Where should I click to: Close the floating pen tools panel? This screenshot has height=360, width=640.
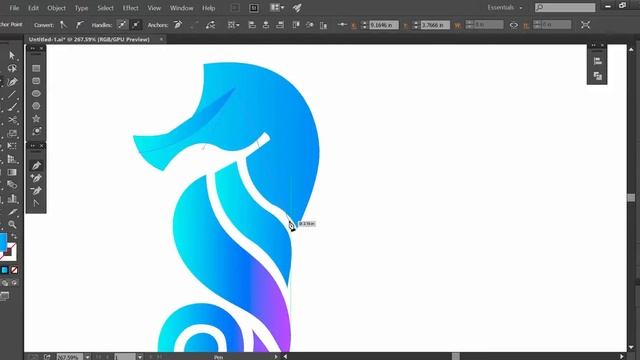[x=41, y=146]
